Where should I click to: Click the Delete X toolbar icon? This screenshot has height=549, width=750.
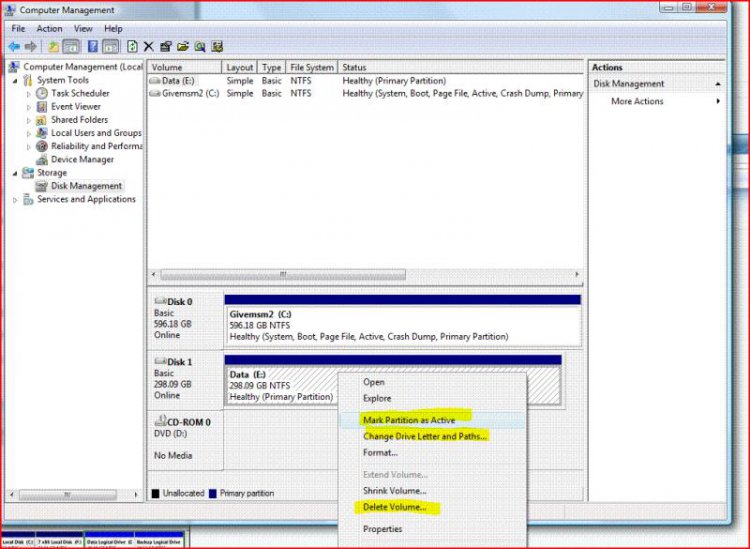tap(149, 46)
